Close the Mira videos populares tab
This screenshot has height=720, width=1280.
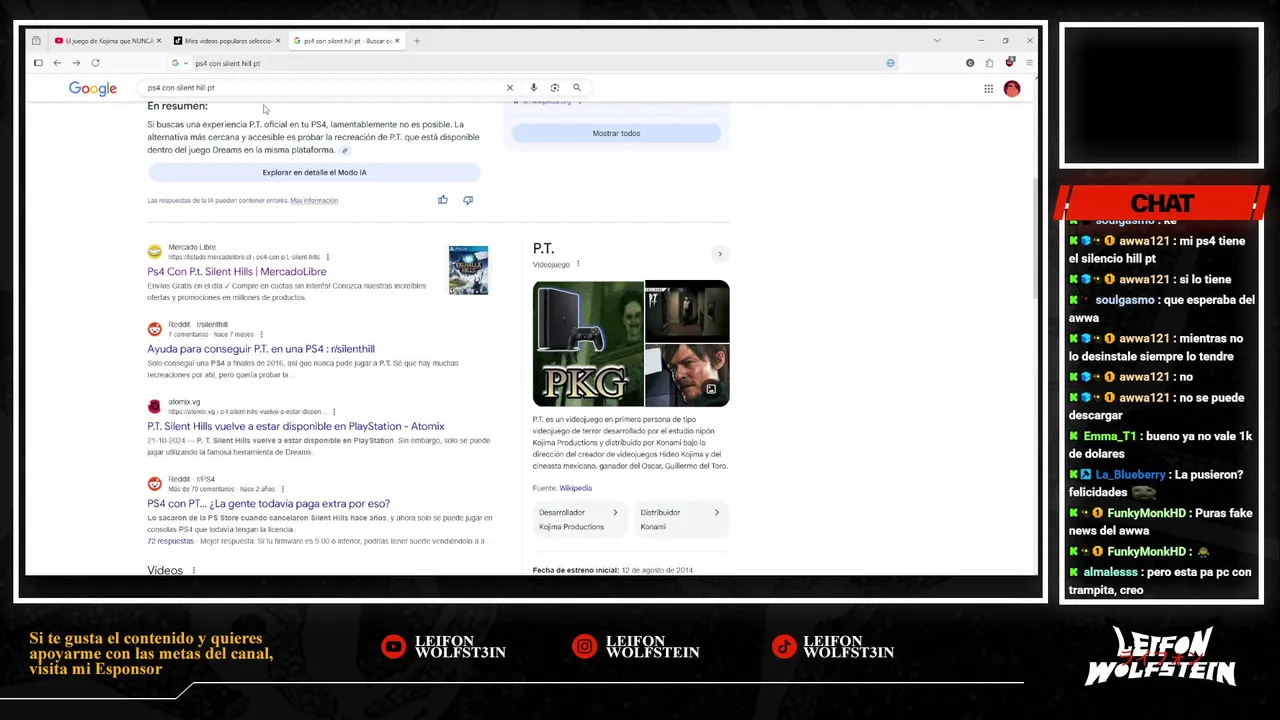278,41
